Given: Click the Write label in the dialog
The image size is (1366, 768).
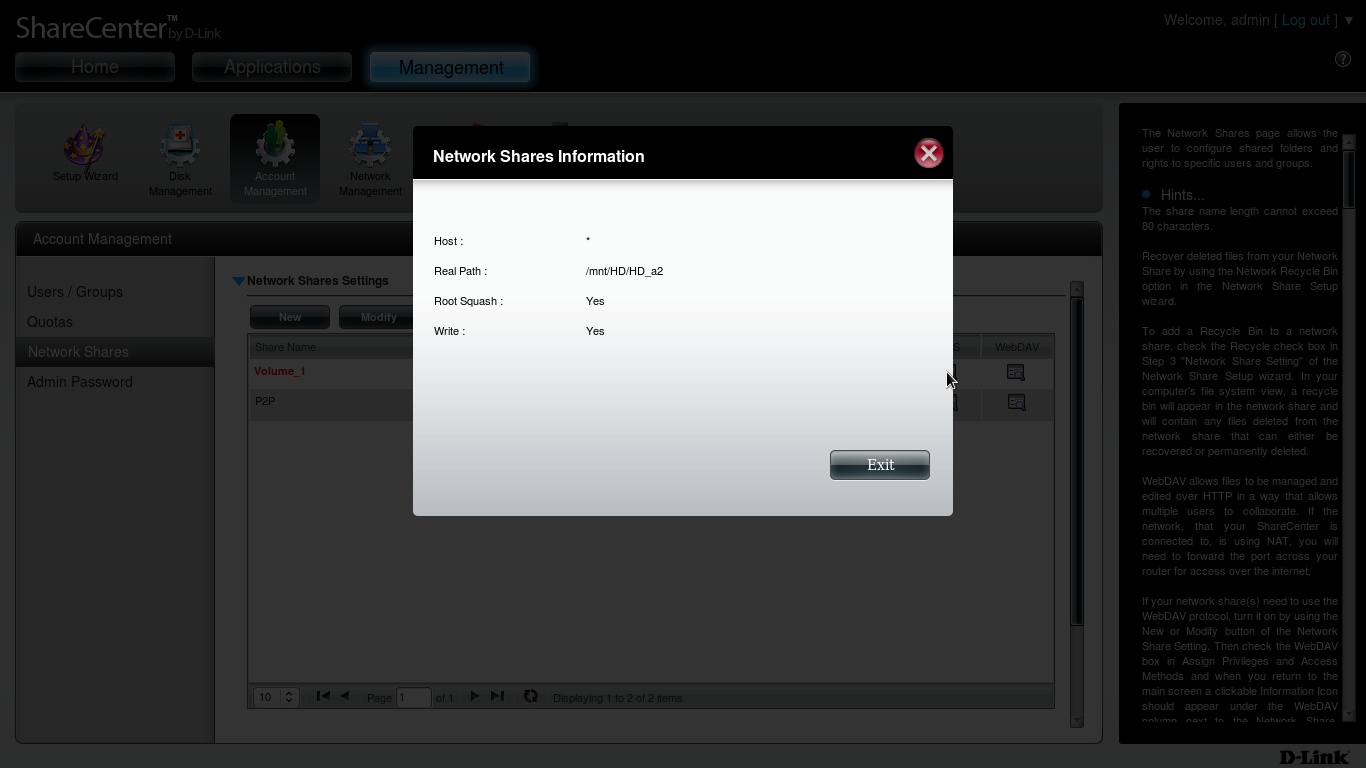Looking at the screenshot, I should [x=449, y=331].
